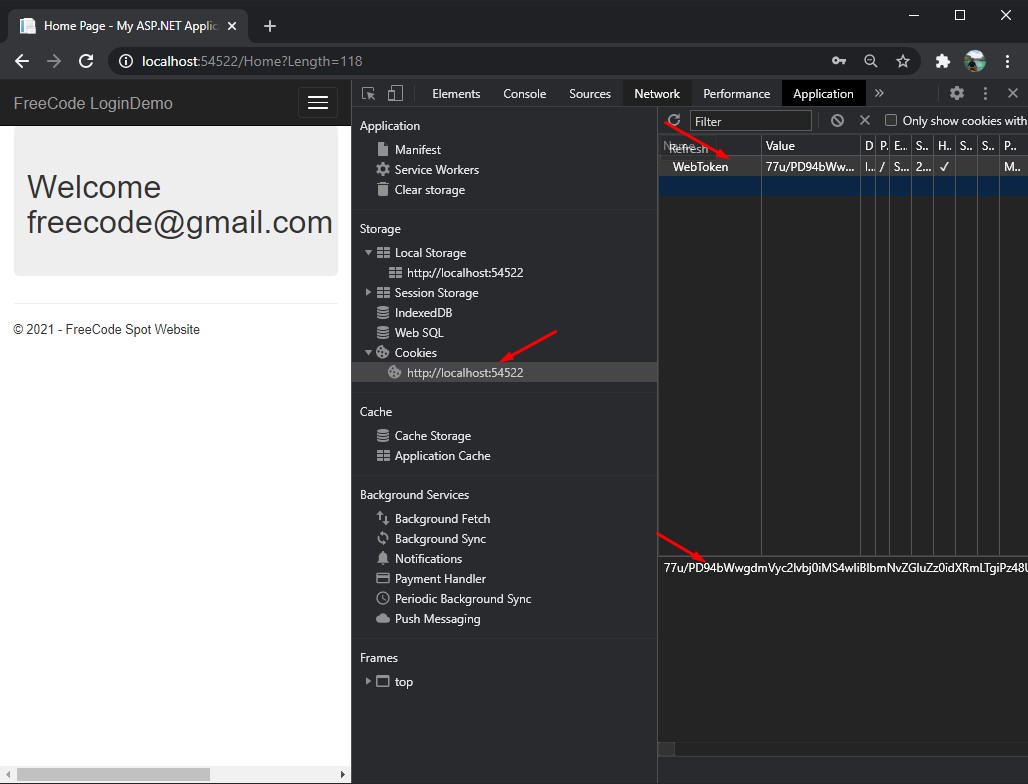Screen dimensions: 1028x784
Task: Enable Only show cookies with issue checkbox
Action: (891, 121)
